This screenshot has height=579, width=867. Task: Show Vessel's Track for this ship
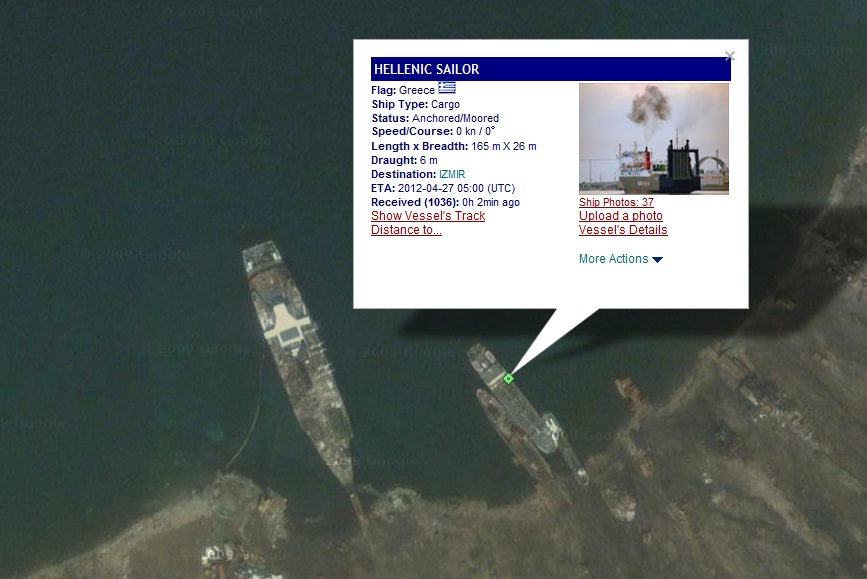coord(428,216)
